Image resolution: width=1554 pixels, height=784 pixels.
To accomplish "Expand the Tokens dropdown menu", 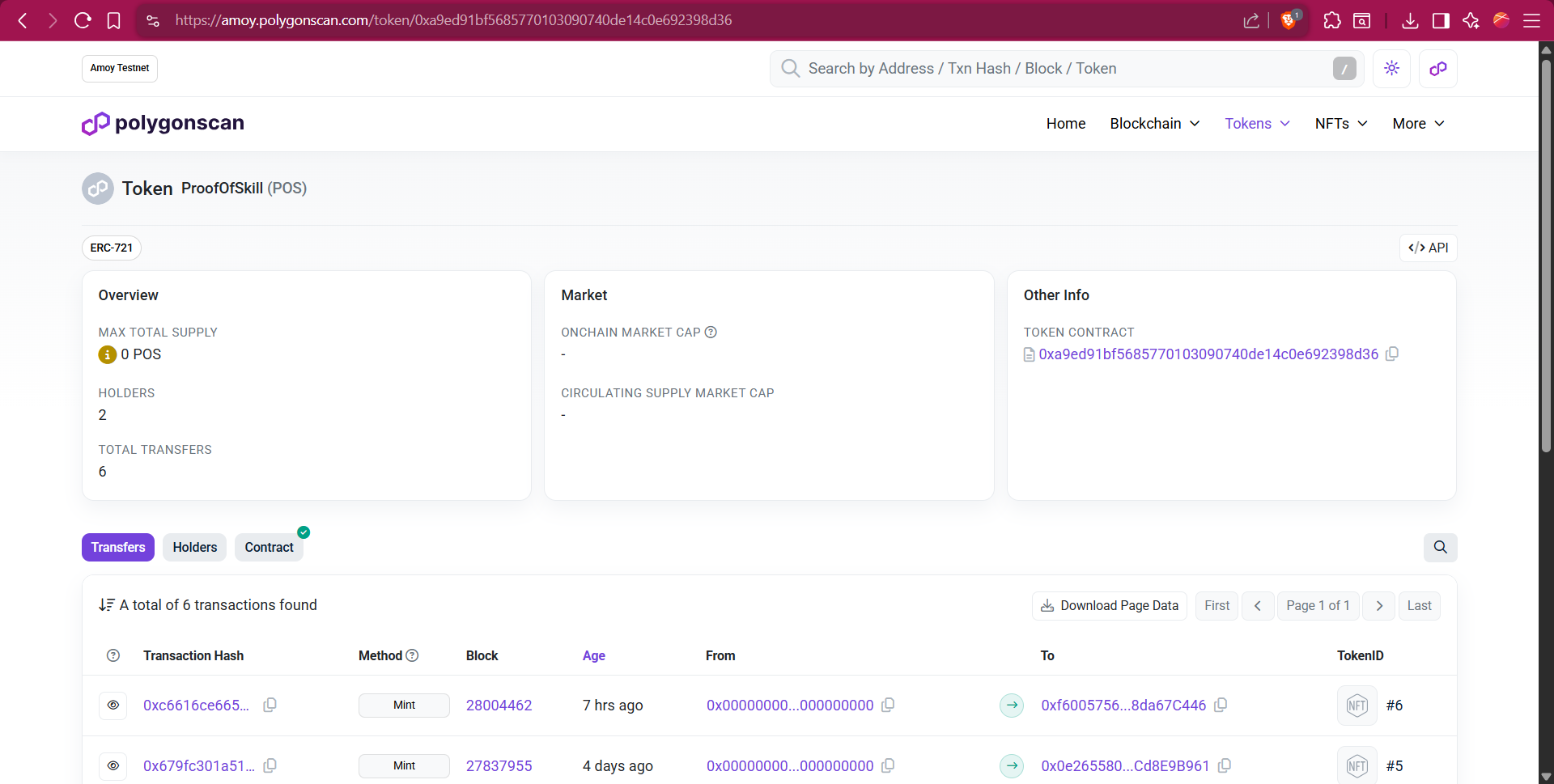I will [x=1258, y=124].
